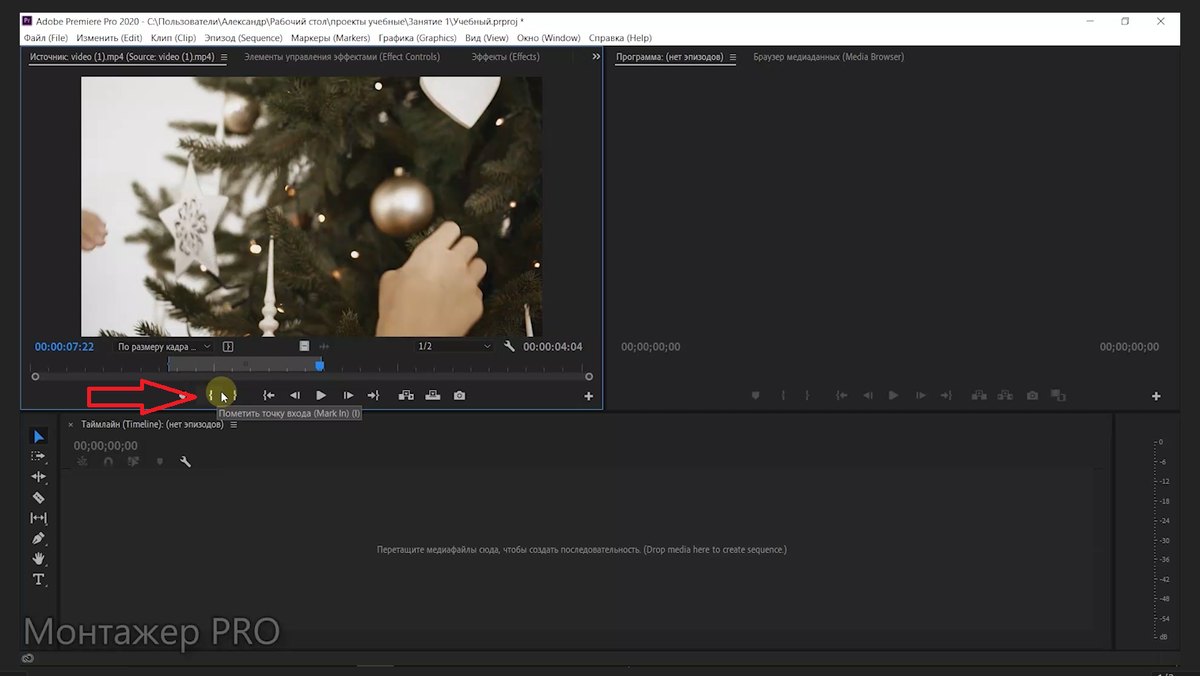The image size is (1200, 676).
Task: Click the Lift button in Program monitor
Action: [x=979, y=396]
